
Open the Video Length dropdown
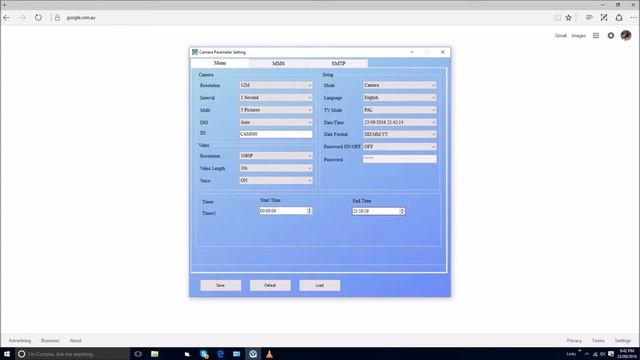point(276,168)
